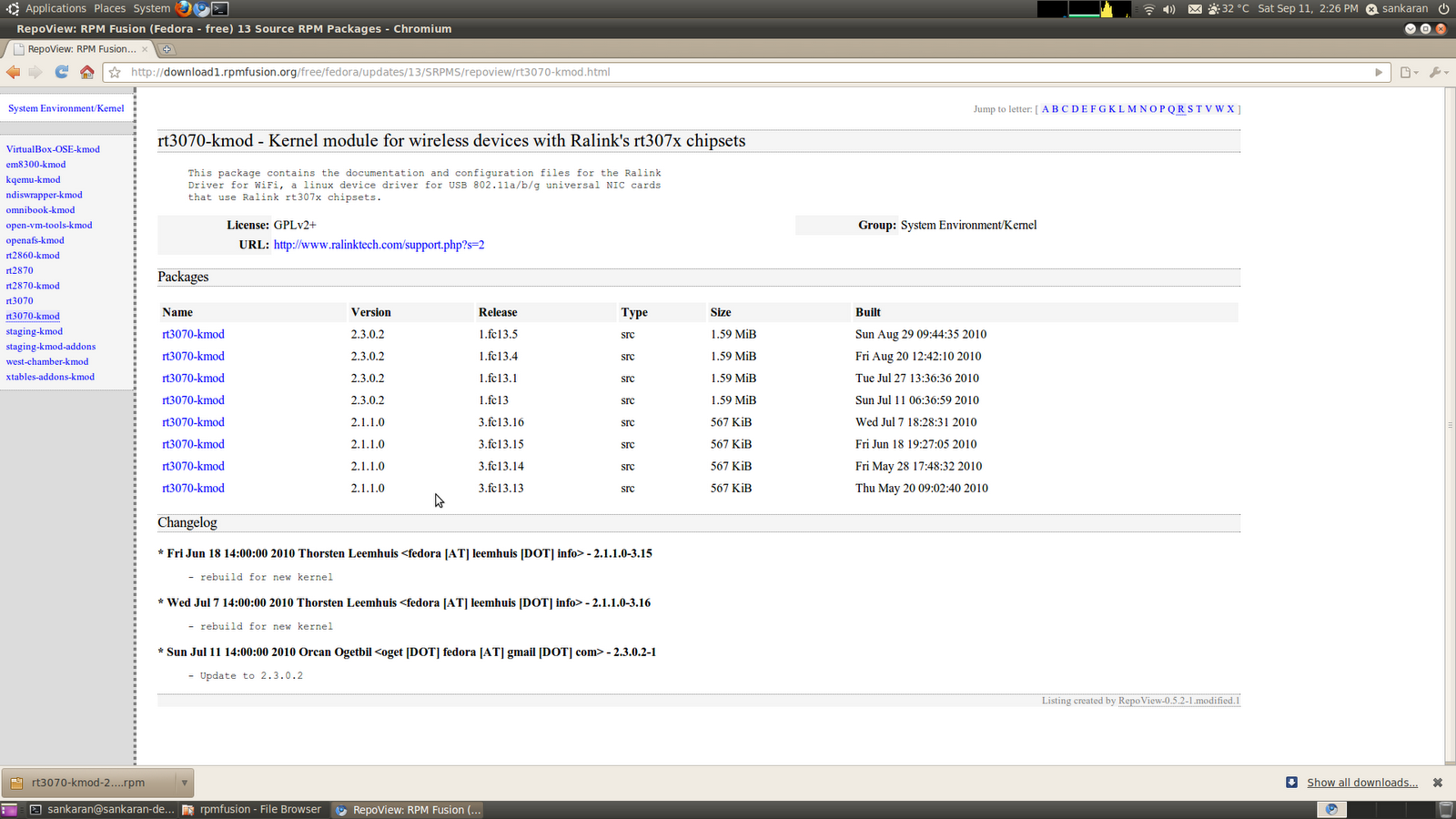Open the sankaran user status menu
The image size is (1456, 819).
pyautogui.click(x=1397, y=8)
